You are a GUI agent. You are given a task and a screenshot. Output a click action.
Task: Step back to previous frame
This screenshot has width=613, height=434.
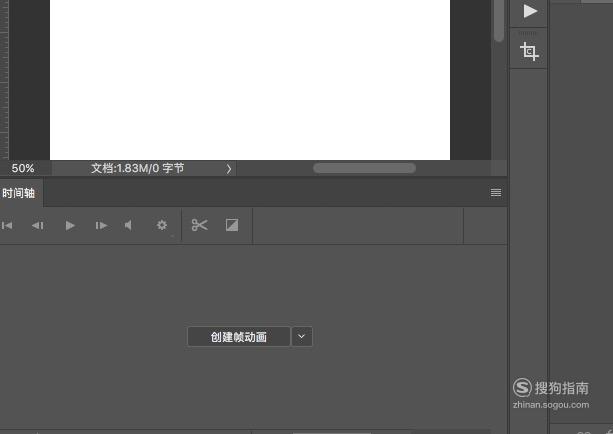(38, 226)
